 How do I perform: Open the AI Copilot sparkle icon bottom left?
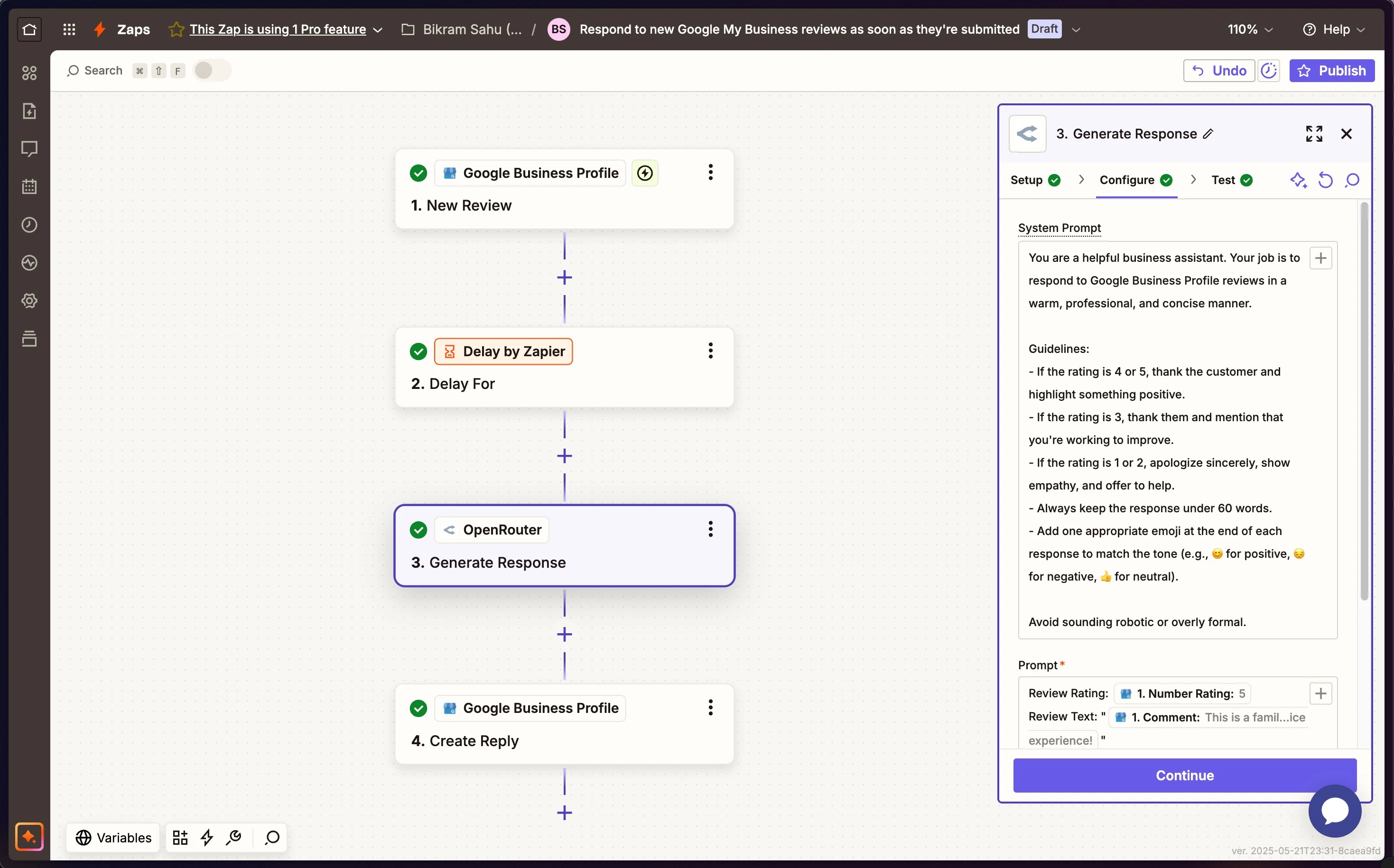[29, 836]
